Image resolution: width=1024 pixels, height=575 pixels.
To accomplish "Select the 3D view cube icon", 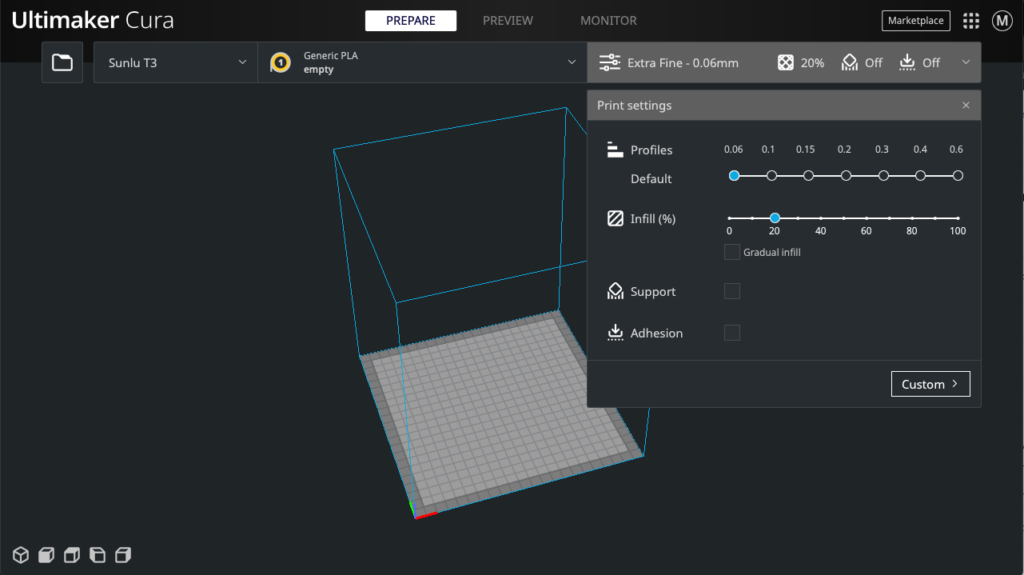I will (21, 555).
